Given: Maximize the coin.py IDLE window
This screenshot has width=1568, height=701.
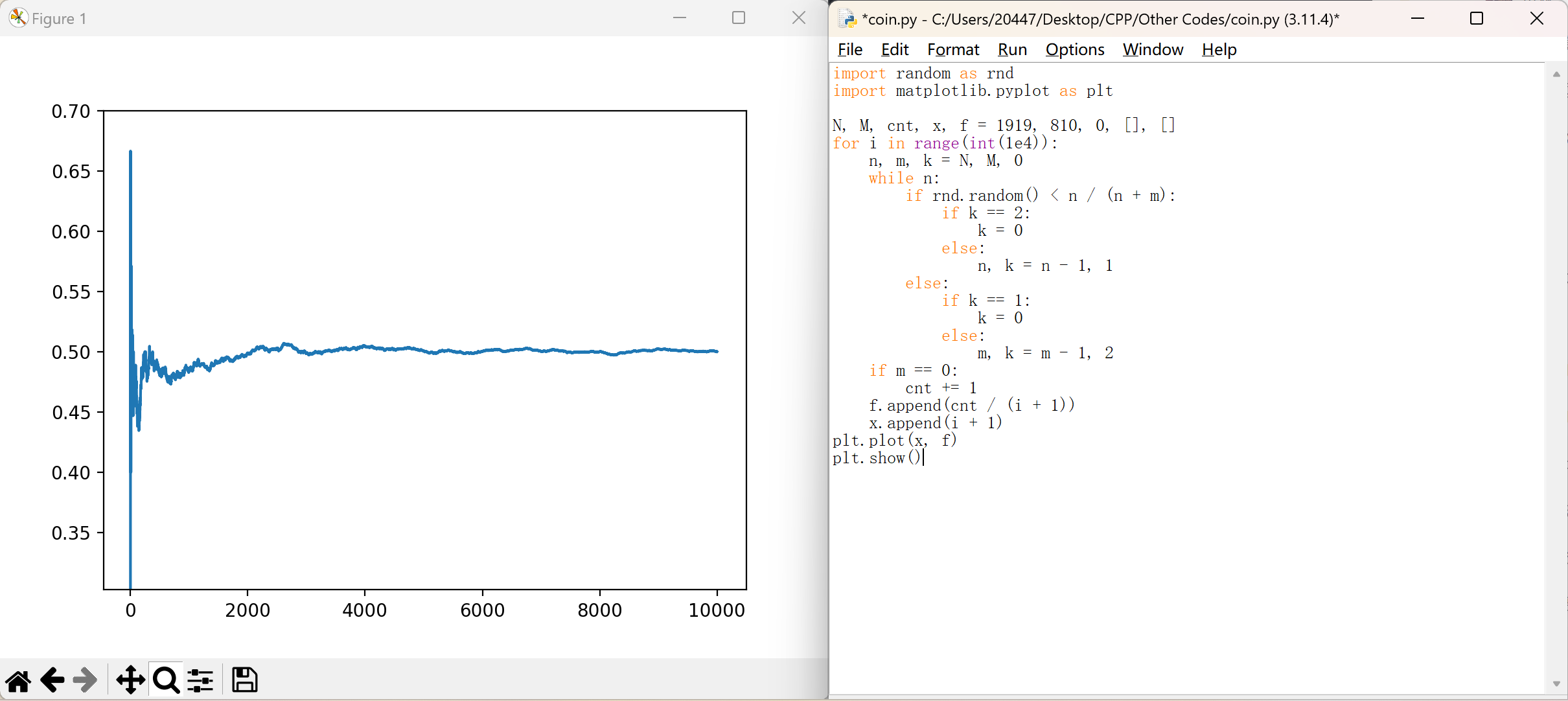Looking at the screenshot, I should click(x=1477, y=18).
